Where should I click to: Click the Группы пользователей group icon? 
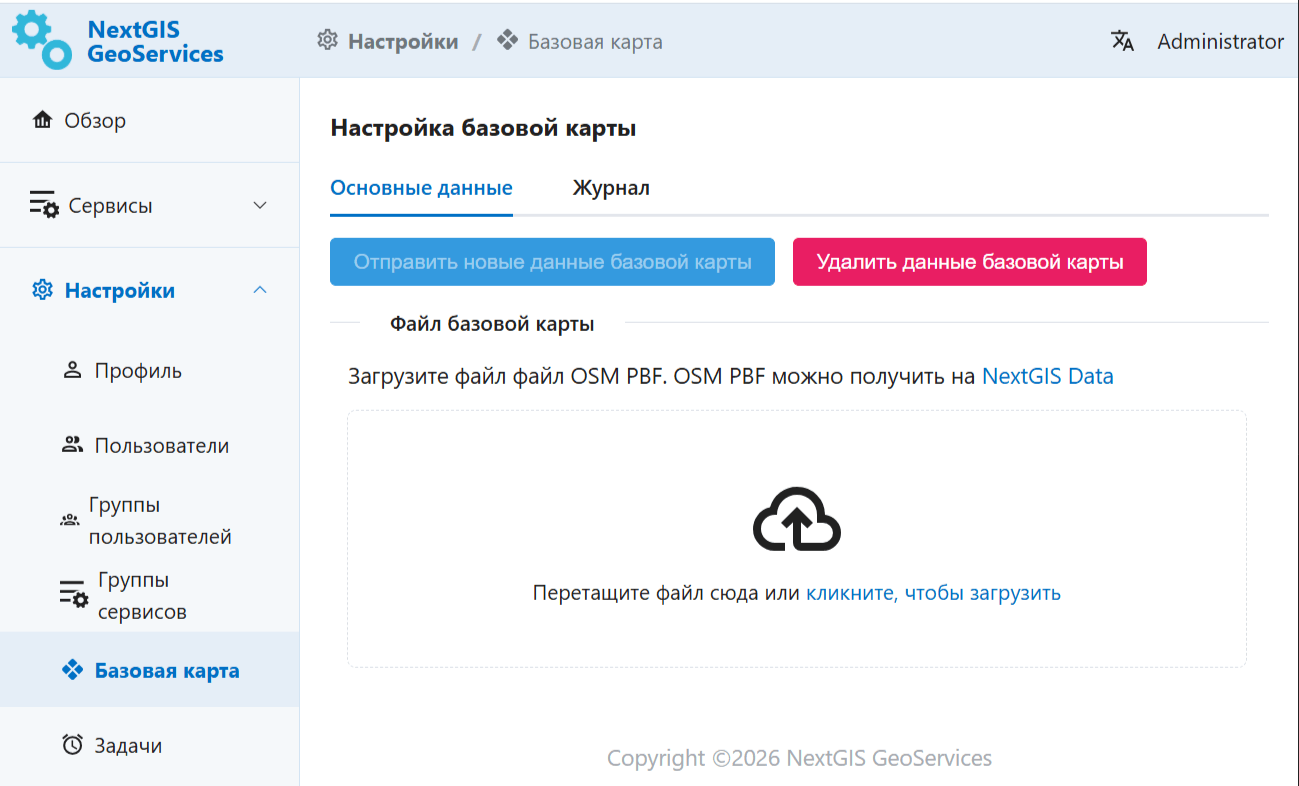(x=70, y=521)
